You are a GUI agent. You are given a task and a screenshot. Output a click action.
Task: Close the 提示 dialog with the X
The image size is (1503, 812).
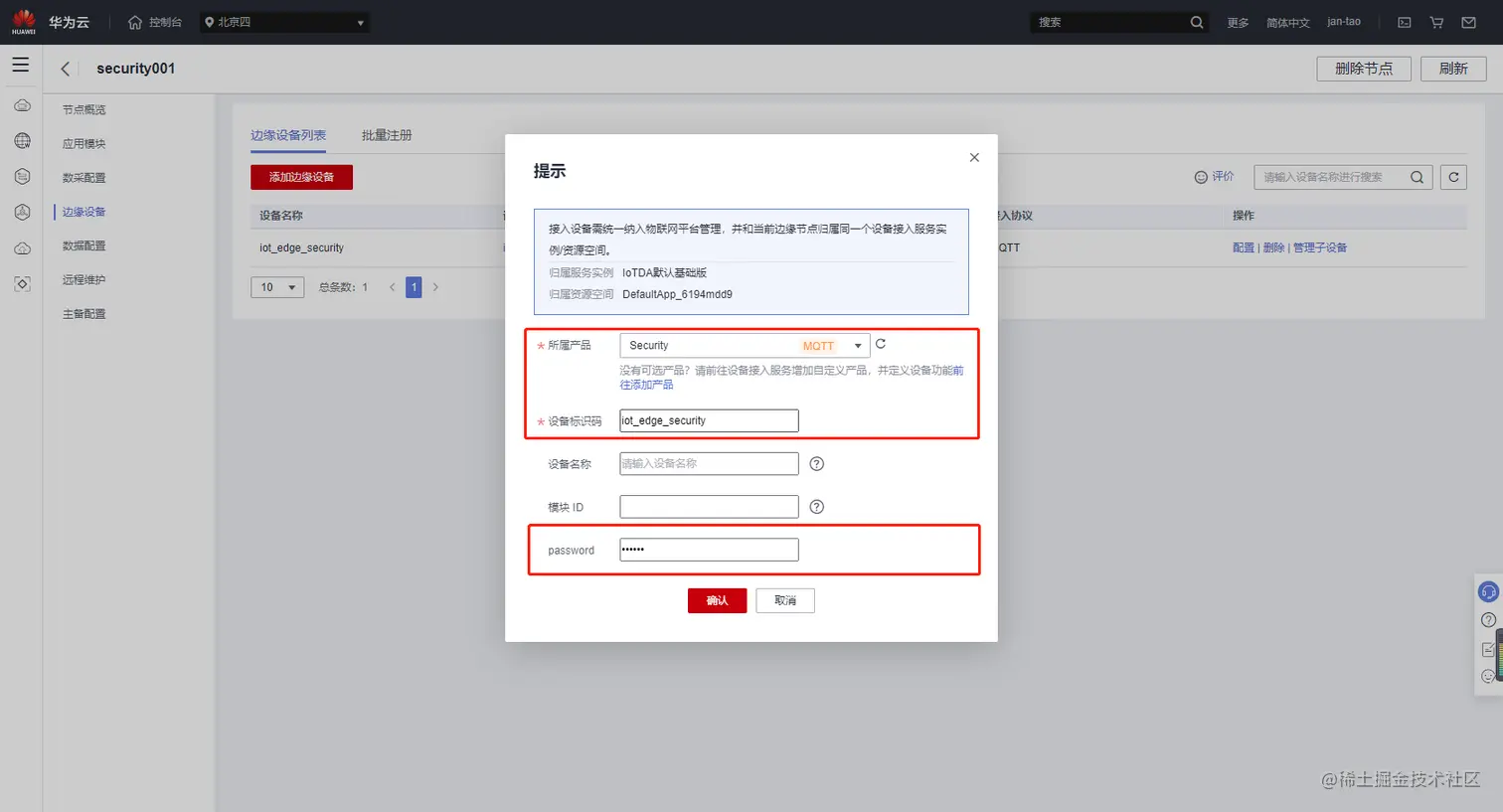coord(974,157)
